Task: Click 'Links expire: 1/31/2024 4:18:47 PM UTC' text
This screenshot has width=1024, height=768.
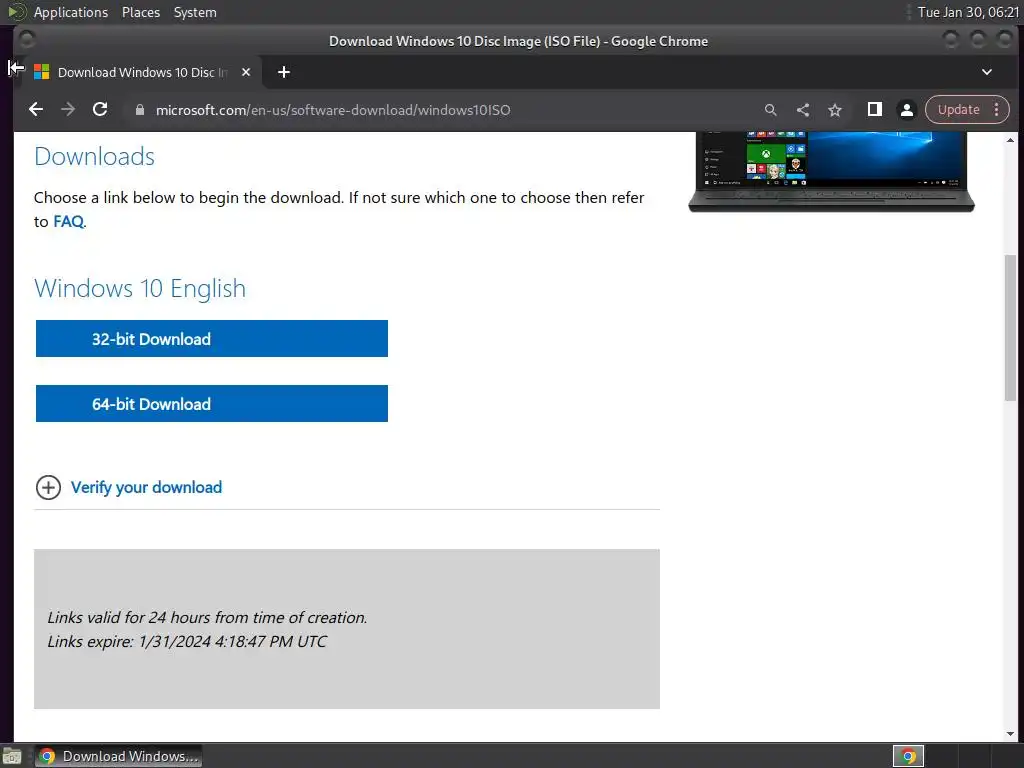Action: coord(187,641)
